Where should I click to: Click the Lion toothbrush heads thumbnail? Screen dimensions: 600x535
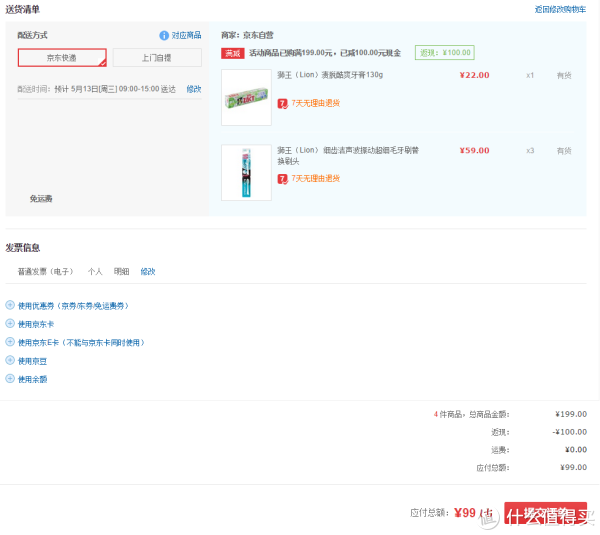coord(246,173)
